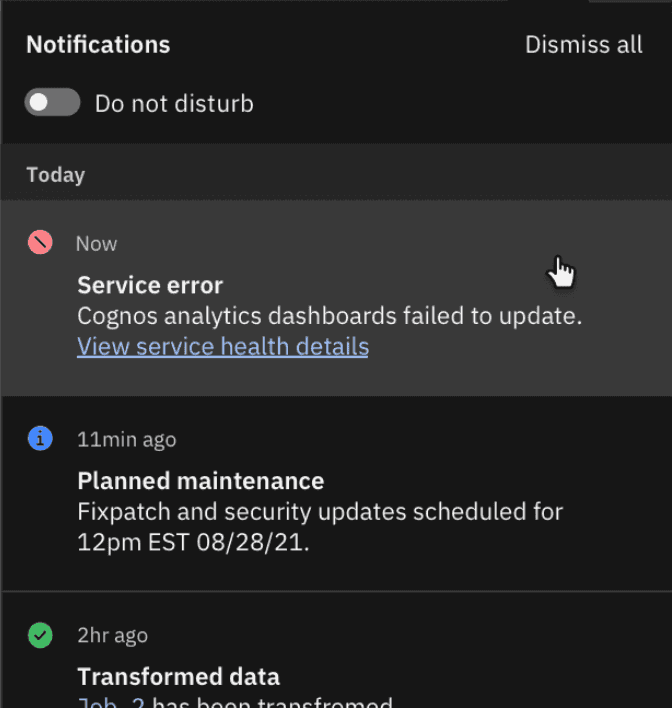Select the Transformed data notification title

[178, 677]
